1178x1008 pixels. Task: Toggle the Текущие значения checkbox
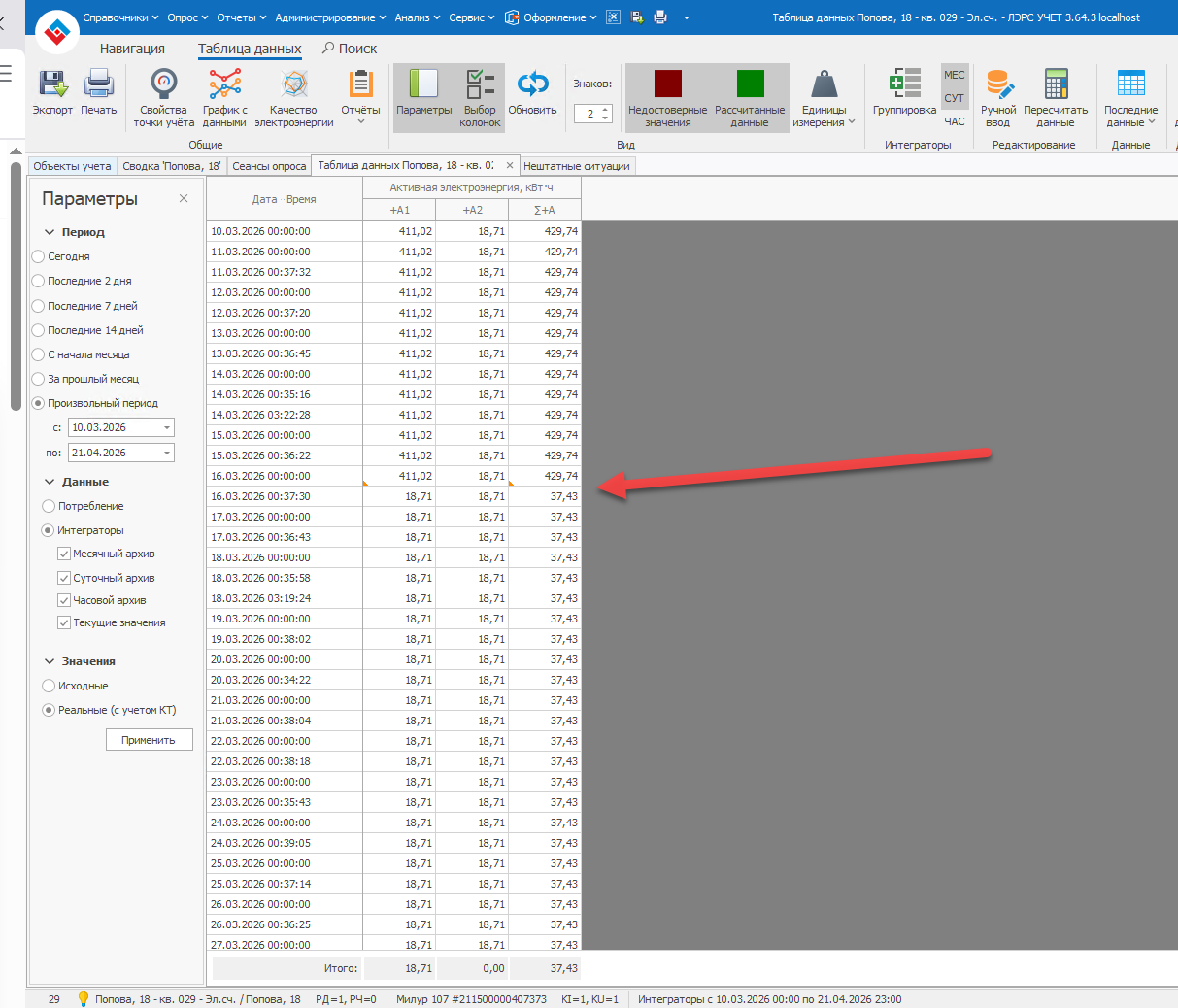pos(64,622)
